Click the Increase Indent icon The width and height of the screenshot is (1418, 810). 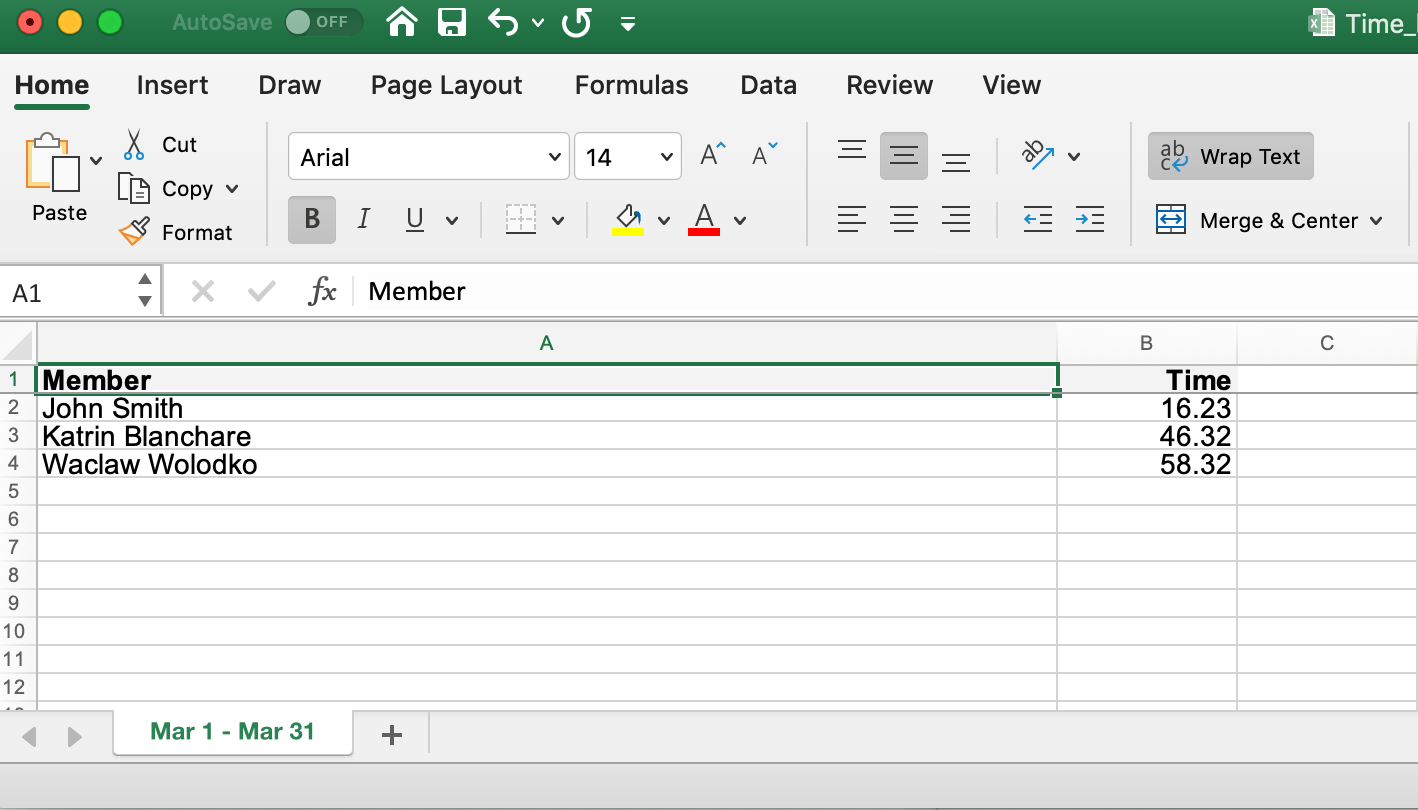click(x=1089, y=220)
